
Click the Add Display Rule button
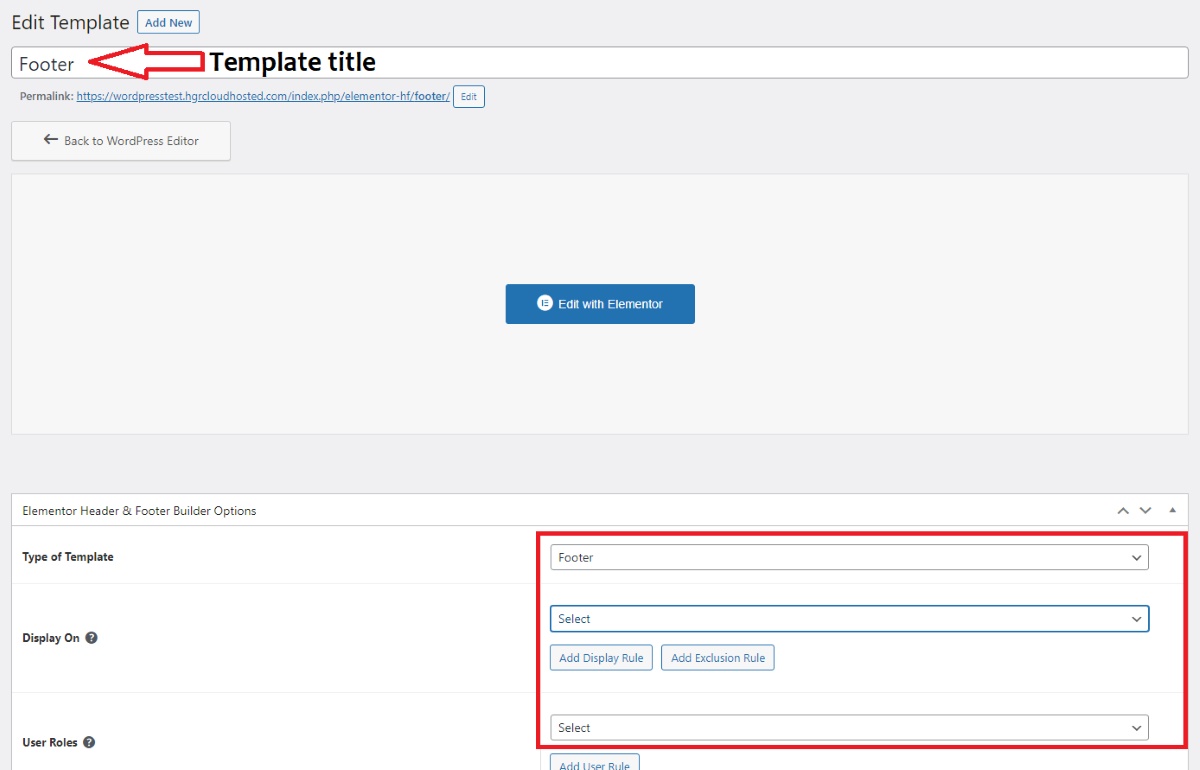click(600, 657)
